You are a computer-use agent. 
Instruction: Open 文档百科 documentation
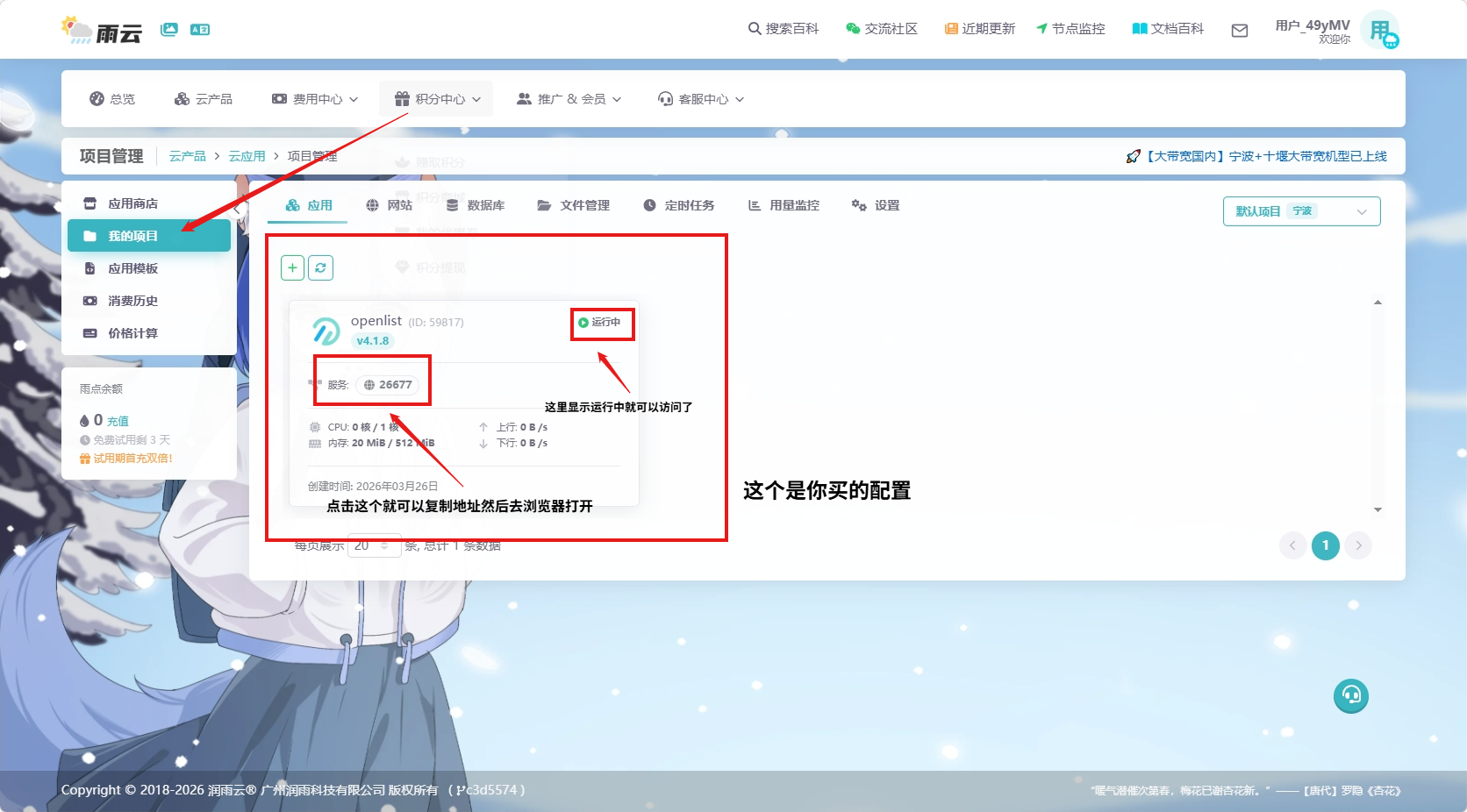tap(1168, 29)
